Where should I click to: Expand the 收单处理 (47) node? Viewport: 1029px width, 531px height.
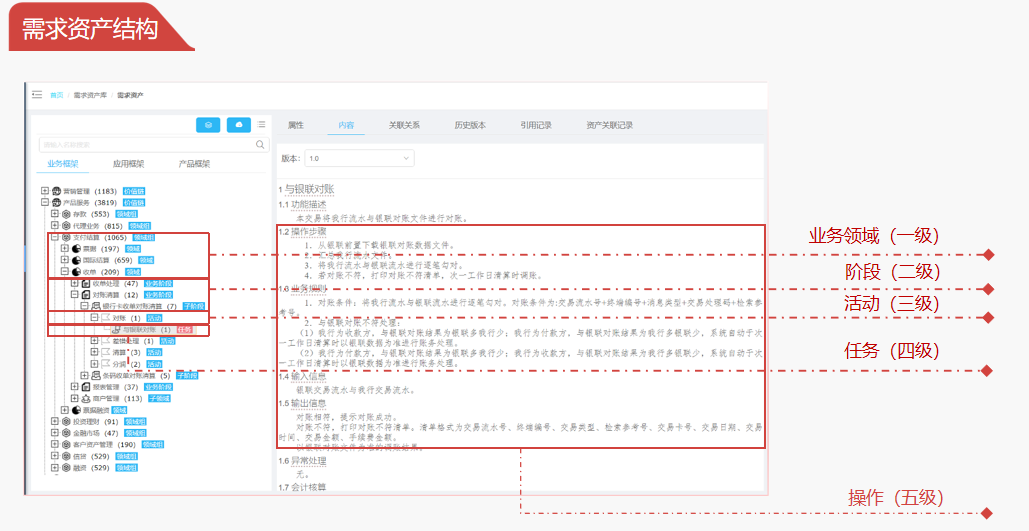click(x=75, y=284)
